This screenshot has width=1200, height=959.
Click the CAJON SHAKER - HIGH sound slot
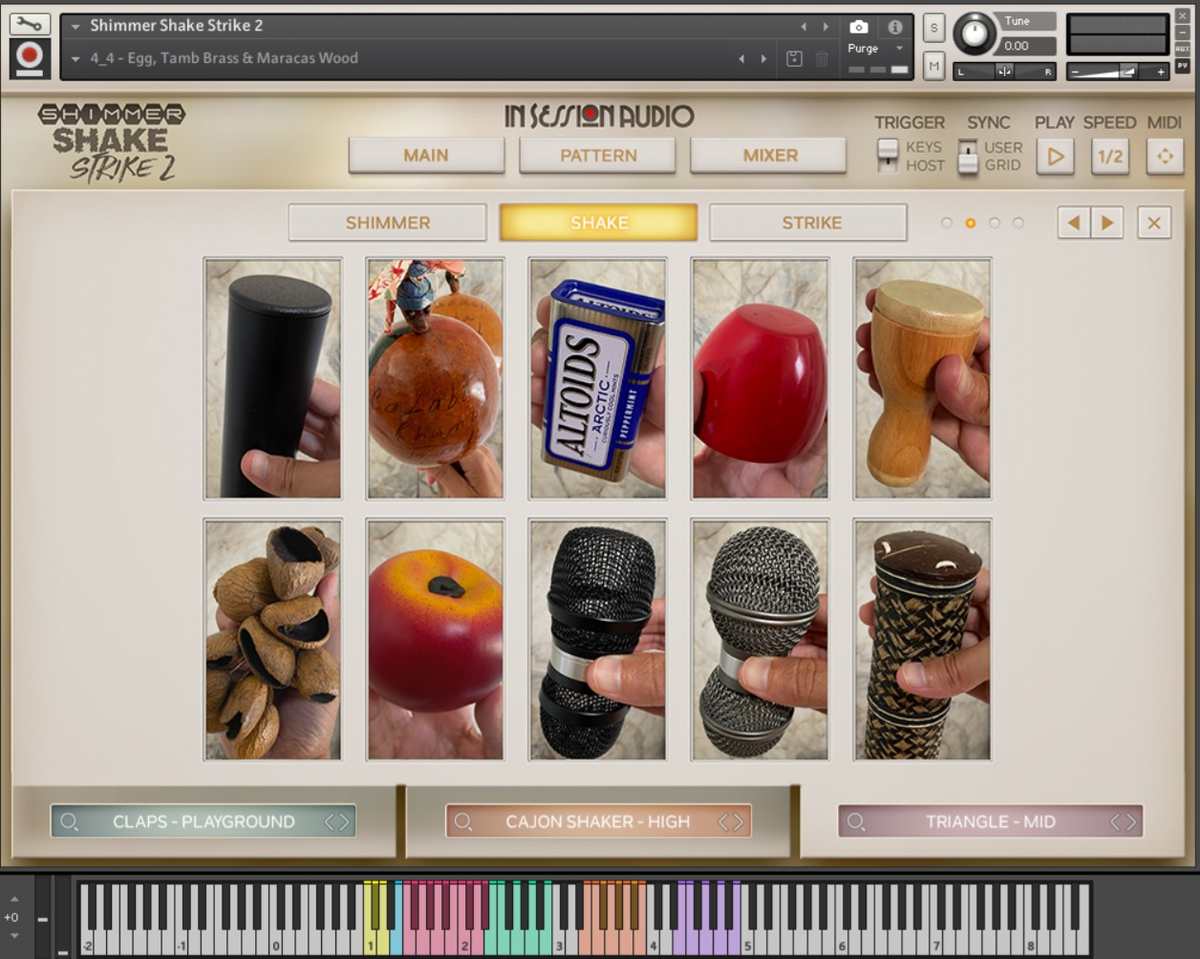tap(598, 822)
